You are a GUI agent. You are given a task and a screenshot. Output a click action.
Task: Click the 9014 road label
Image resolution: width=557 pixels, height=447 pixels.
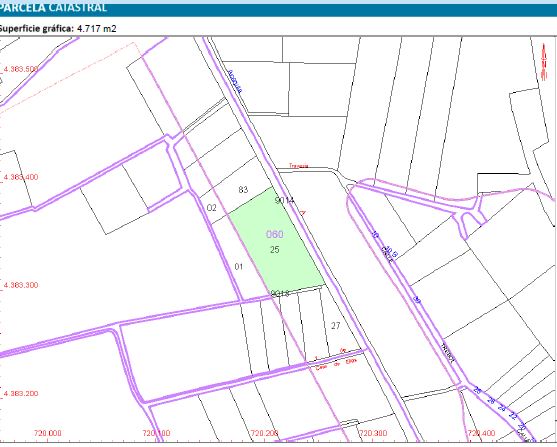(x=285, y=200)
